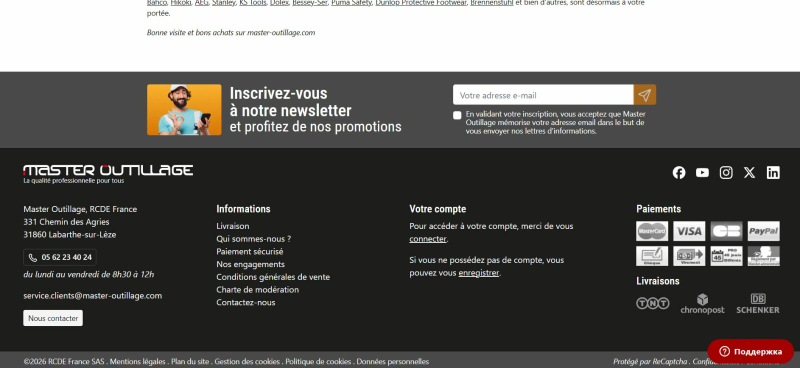800x368 pixels.
Task: Open the X (Twitter) icon
Action: 749,173
